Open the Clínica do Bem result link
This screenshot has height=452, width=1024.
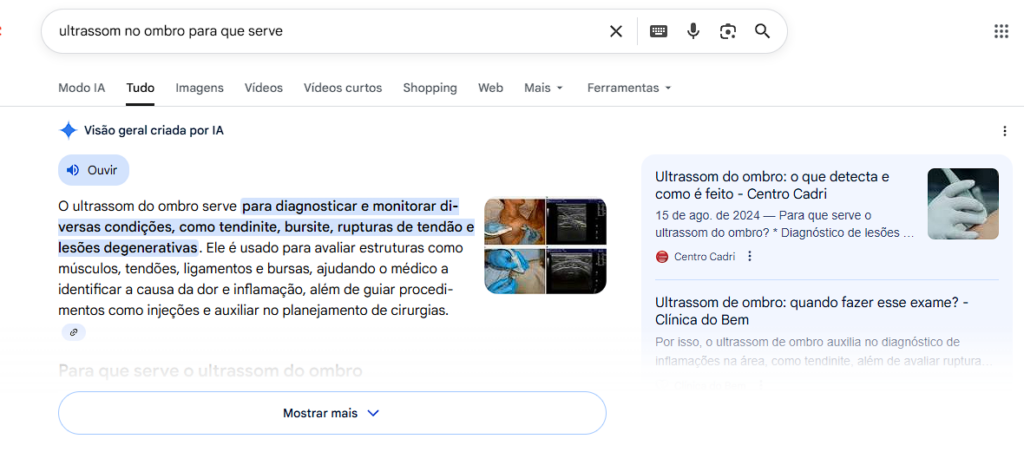coord(811,311)
